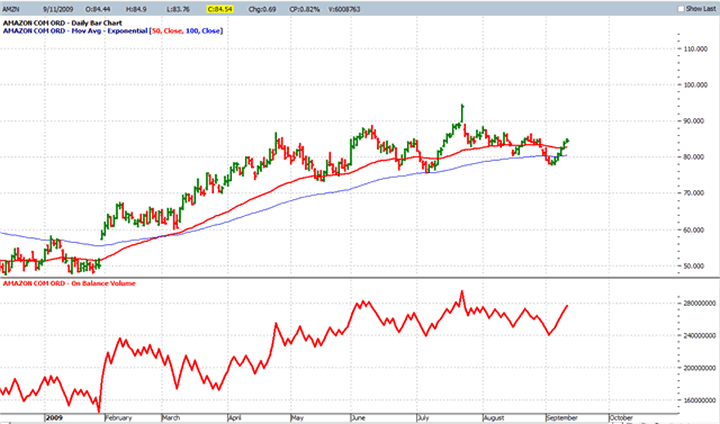Click the AMZN ticker symbol field

13,8
